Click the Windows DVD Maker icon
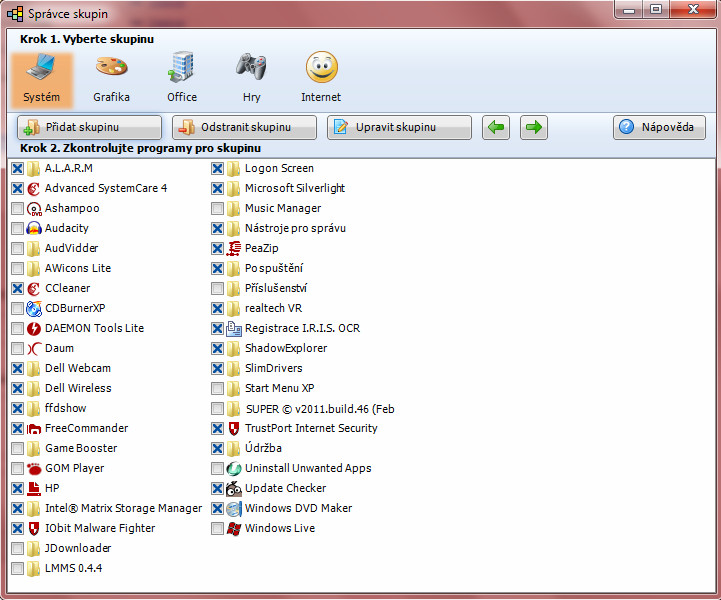Image resolution: width=721 pixels, height=600 pixels. [234, 509]
